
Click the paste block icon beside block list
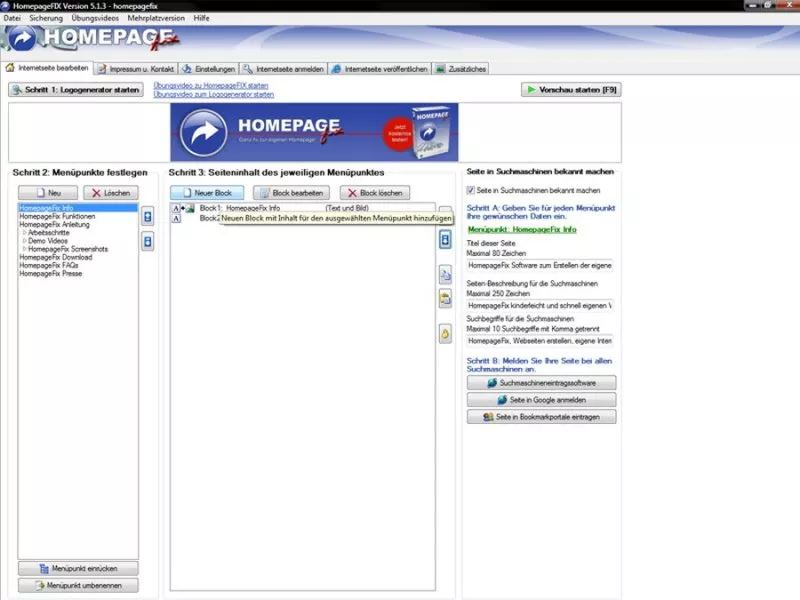pos(445,297)
